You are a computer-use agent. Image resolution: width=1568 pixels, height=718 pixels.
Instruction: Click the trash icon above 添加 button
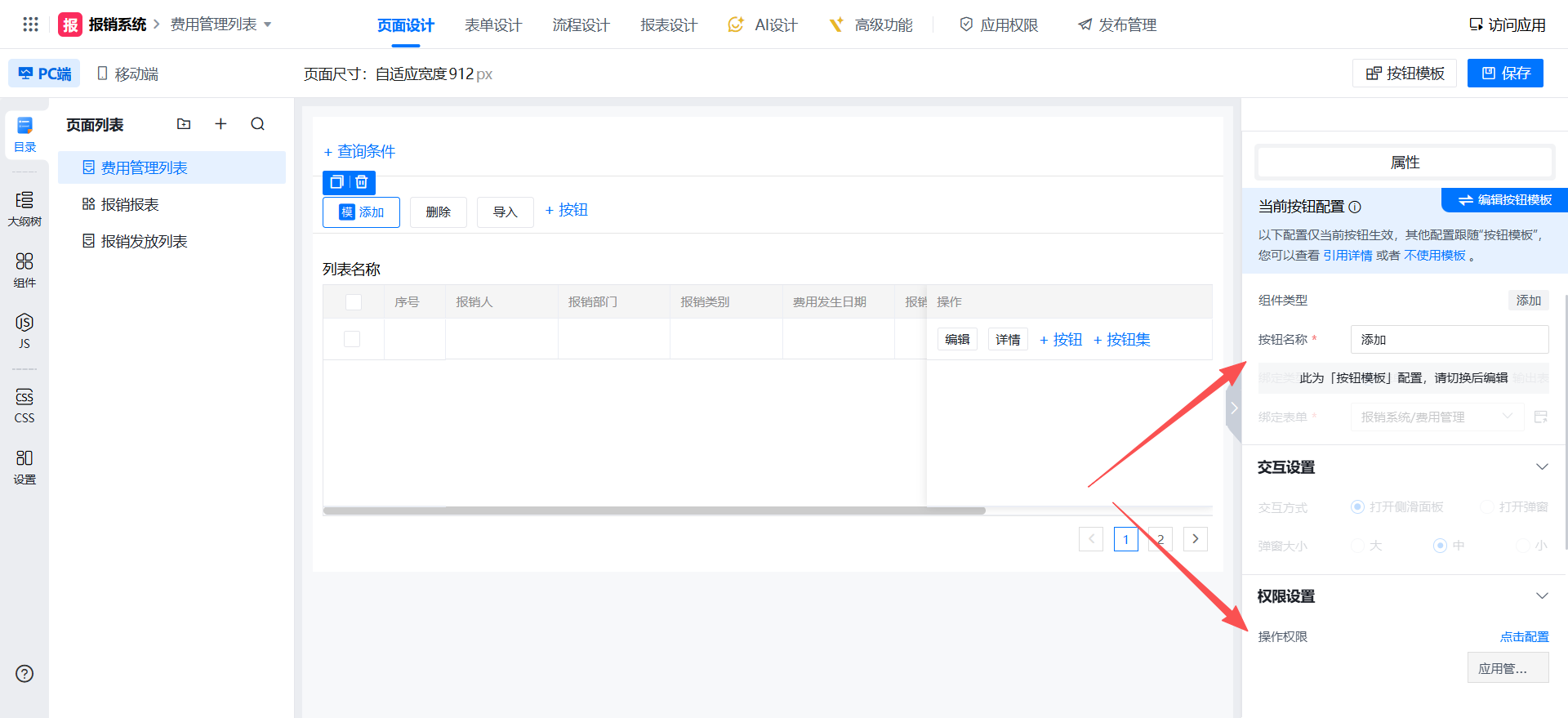(362, 182)
